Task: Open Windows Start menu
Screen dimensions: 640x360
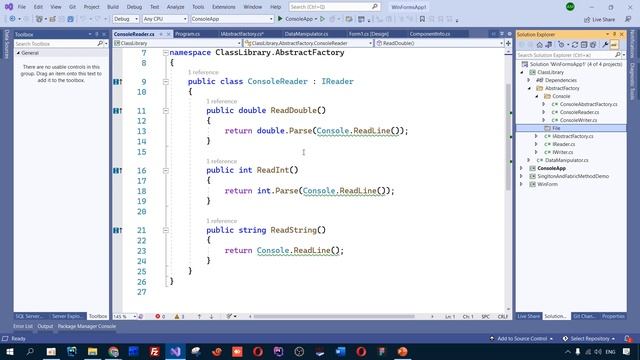Action: pyautogui.click(x=9, y=351)
